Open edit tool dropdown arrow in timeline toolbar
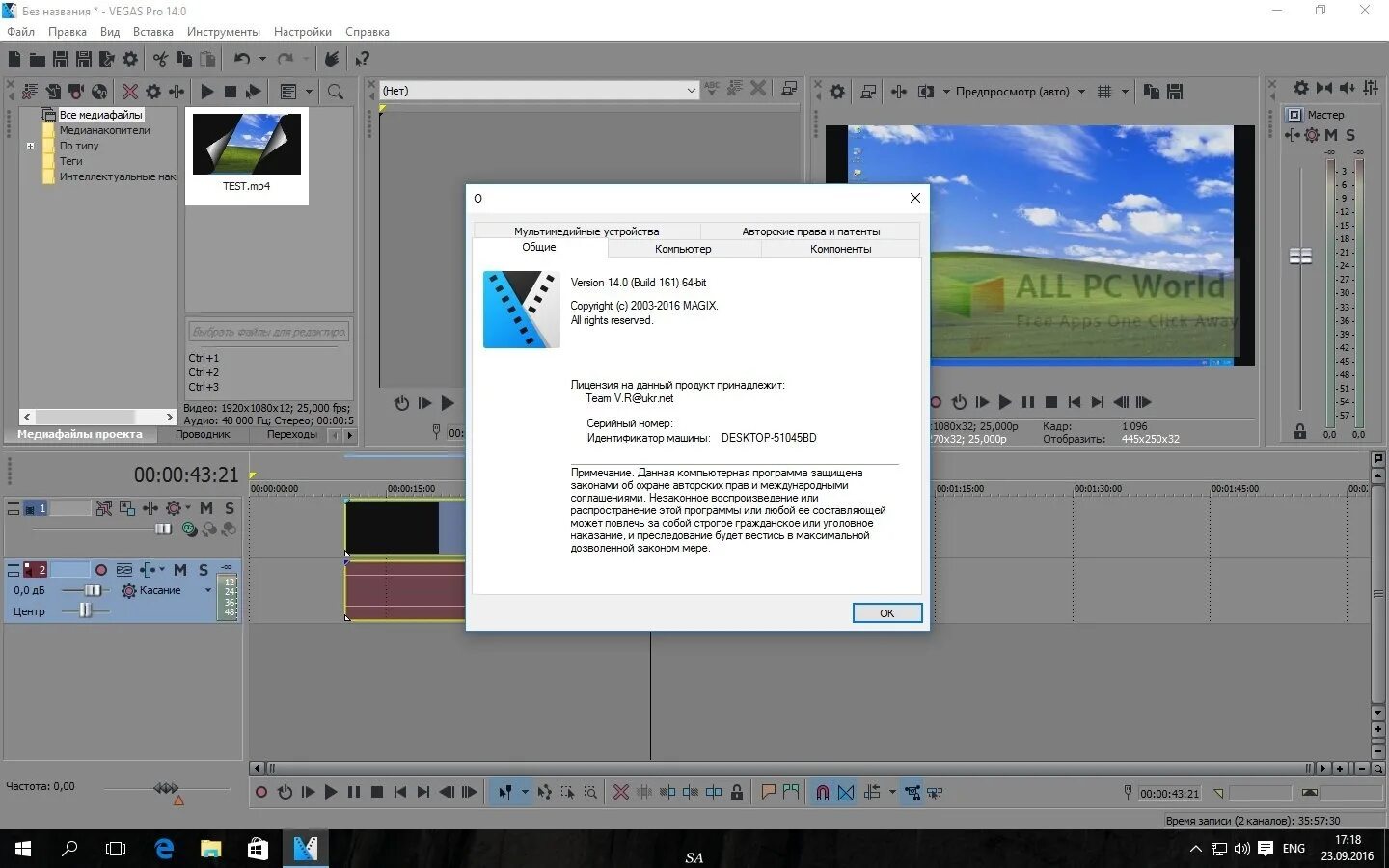This screenshot has width=1389, height=868. tap(525, 793)
